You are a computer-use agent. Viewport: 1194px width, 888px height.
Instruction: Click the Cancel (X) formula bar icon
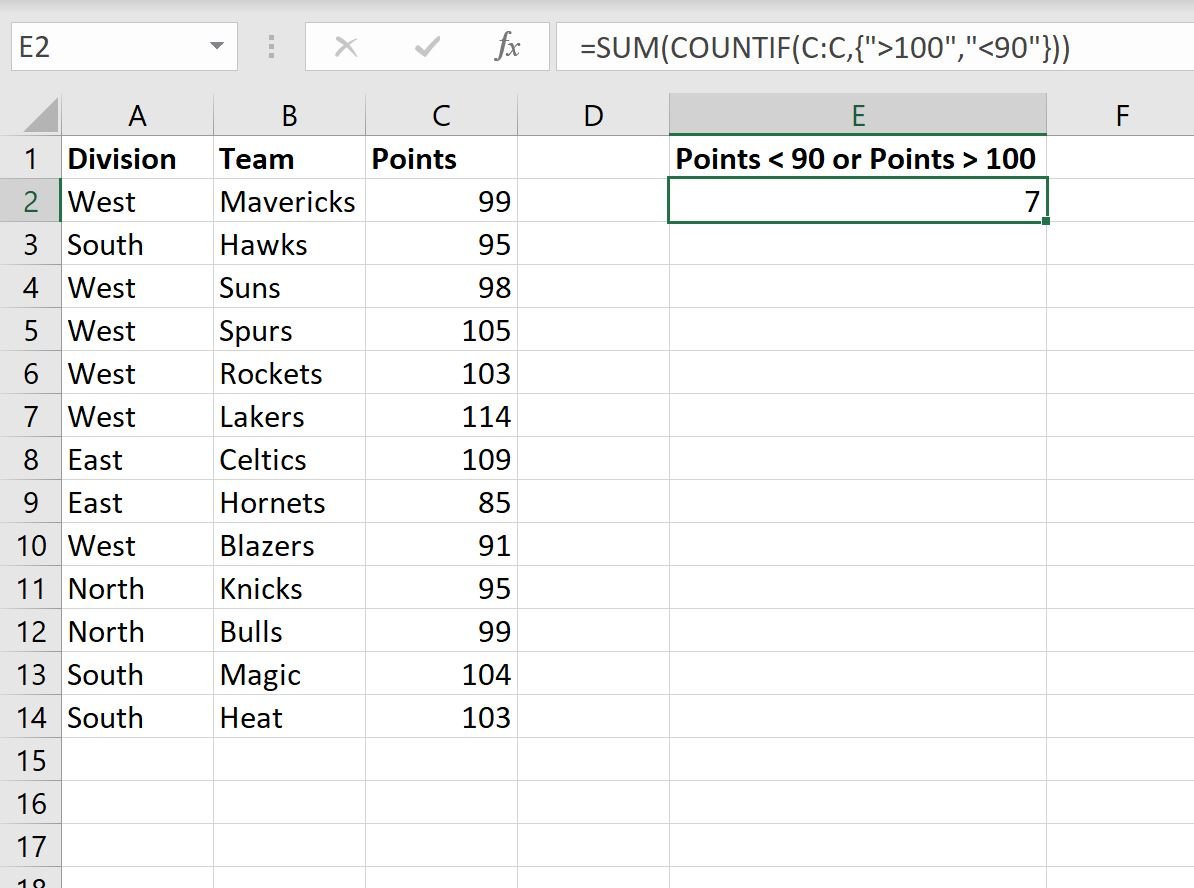346,47
